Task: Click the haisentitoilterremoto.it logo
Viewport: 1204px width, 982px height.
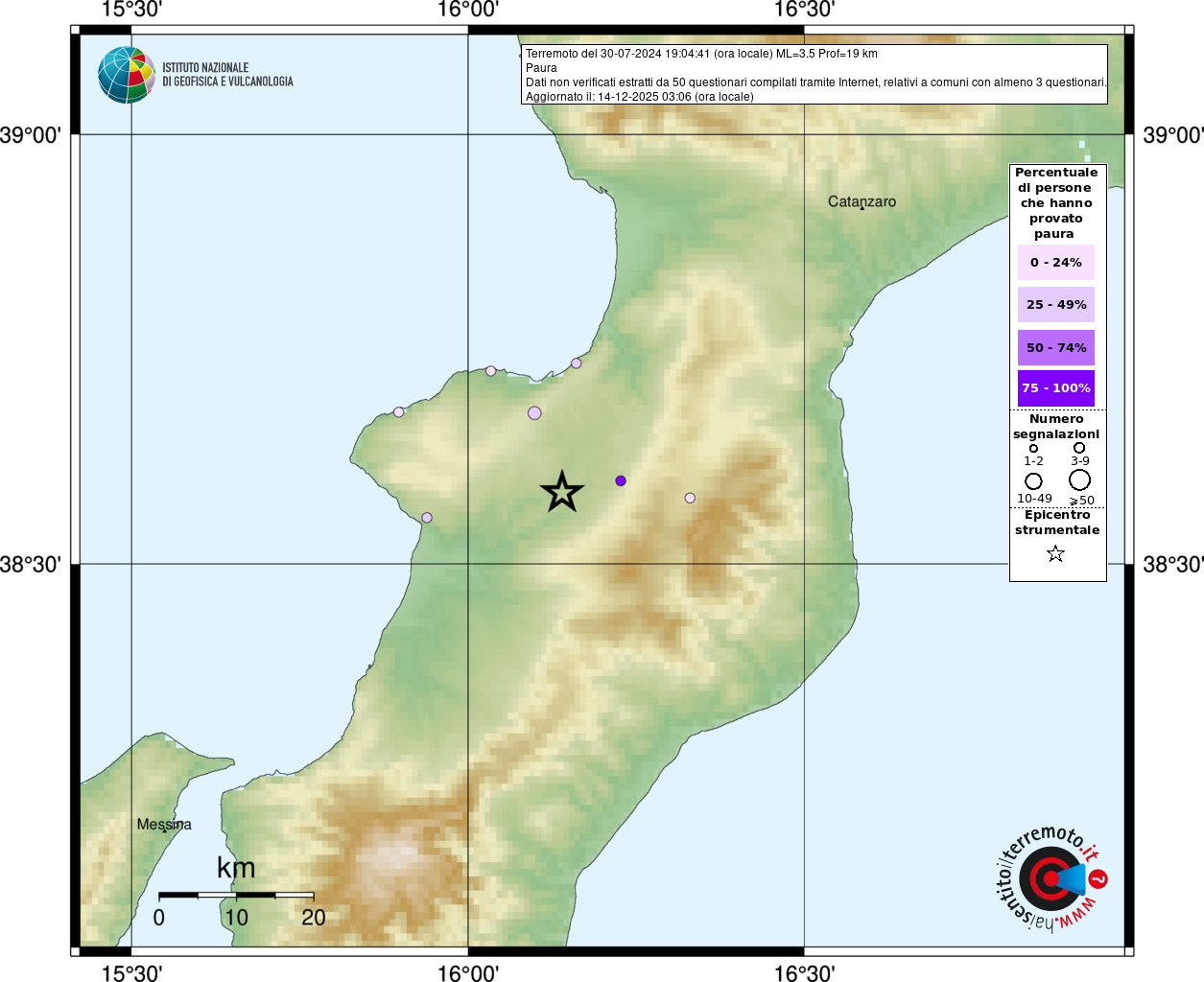Action: [x=1052, y=878]
